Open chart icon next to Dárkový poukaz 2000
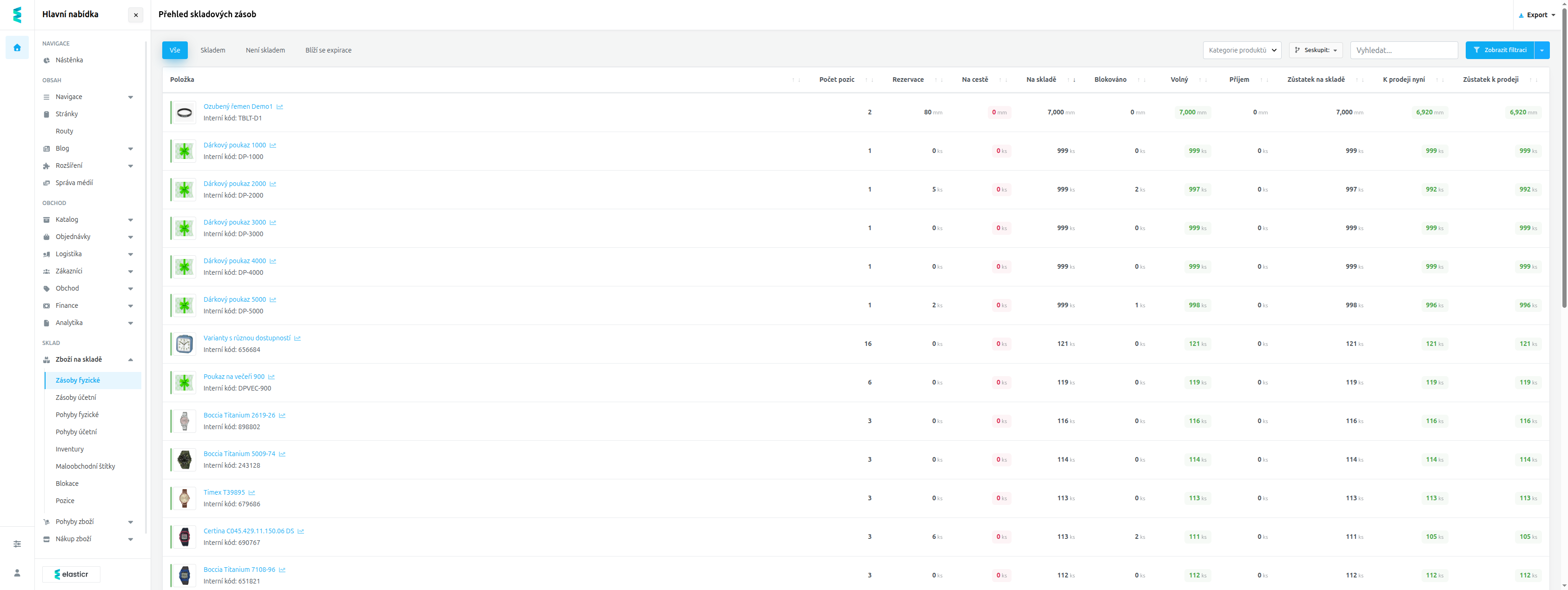This screenshot has height=590, width=1568. point(273,184)
